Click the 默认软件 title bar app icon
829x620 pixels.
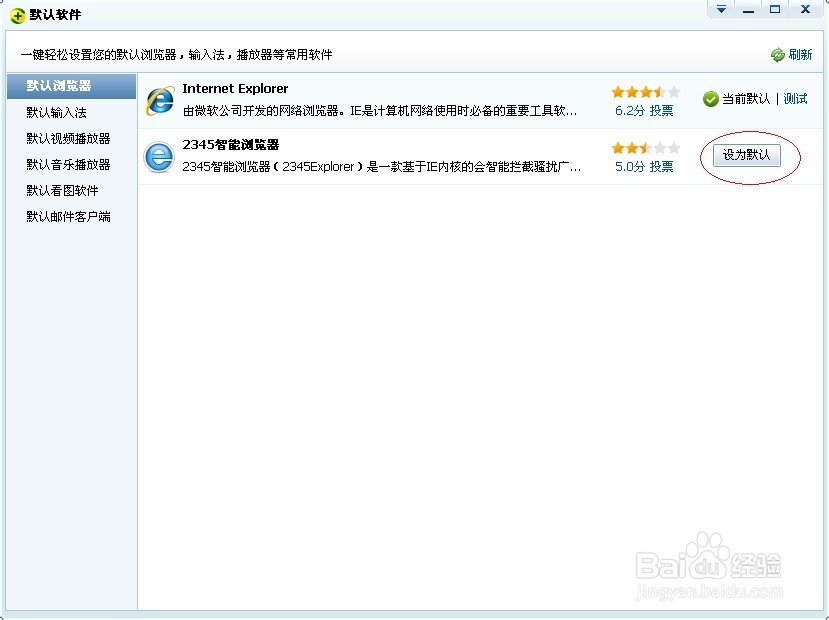pos(17,15)
